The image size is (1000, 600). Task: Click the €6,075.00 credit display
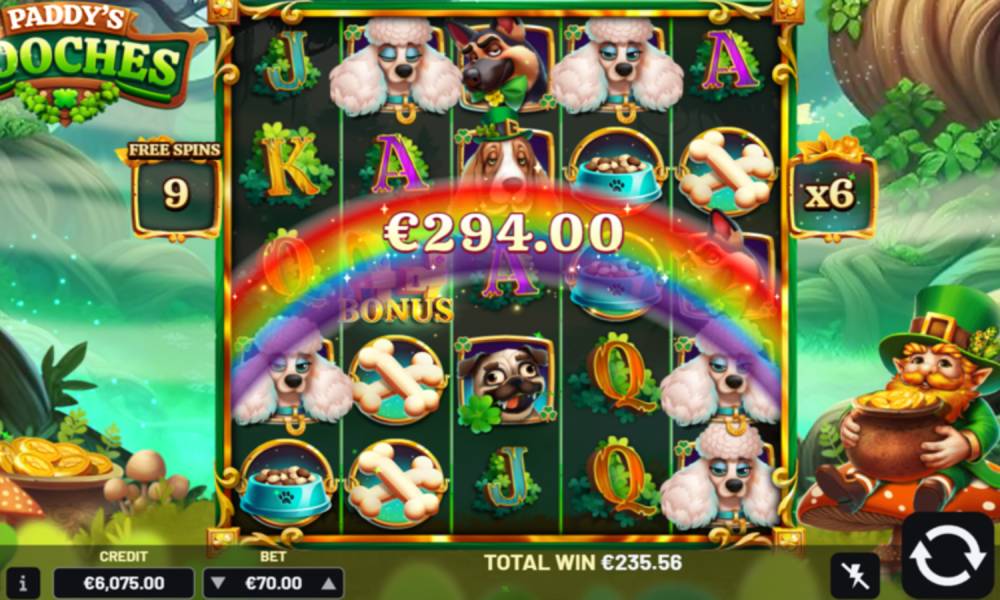124,583
